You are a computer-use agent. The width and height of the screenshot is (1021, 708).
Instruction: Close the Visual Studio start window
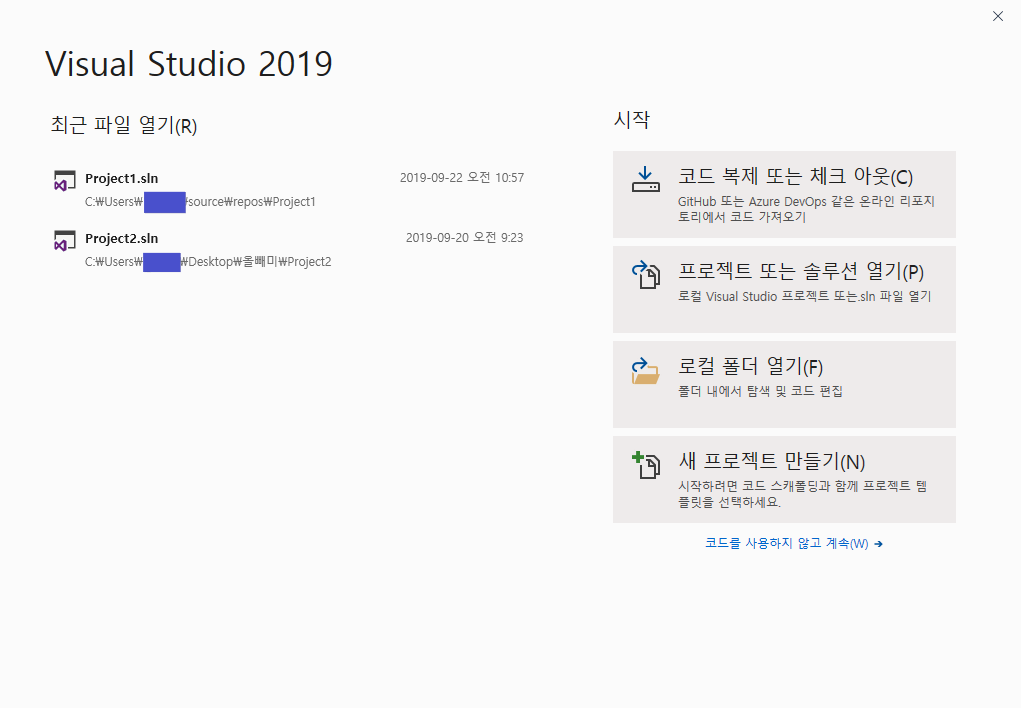[x=998, y=16]
